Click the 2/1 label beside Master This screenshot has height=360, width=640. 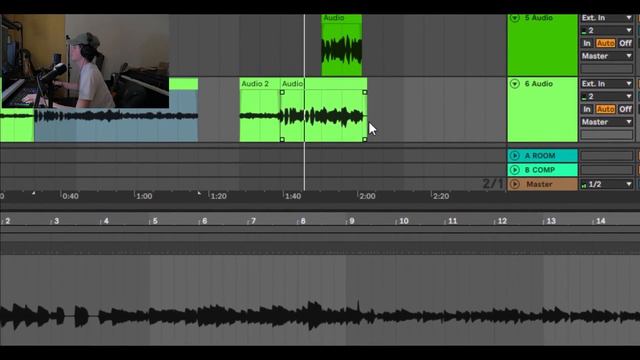coord(493,184)
